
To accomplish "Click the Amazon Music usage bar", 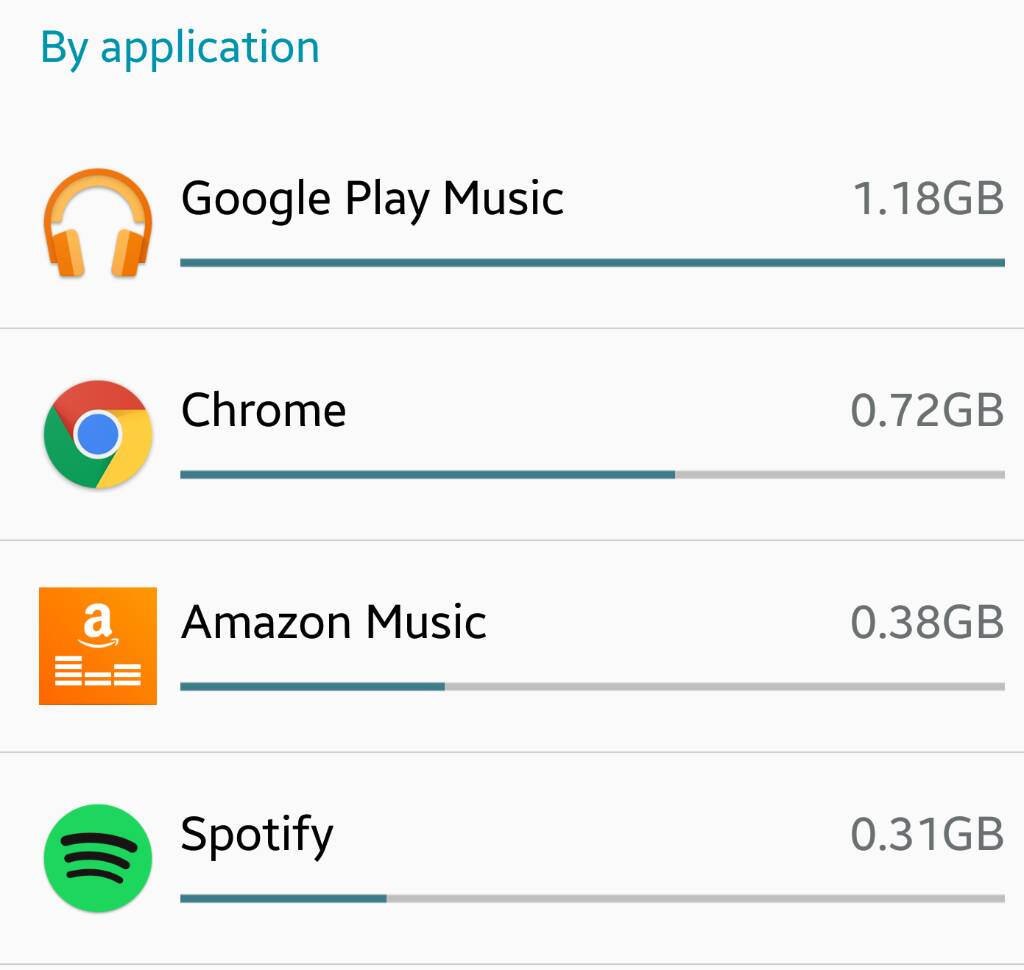I will pyautogui.click(x=592, y=687).
